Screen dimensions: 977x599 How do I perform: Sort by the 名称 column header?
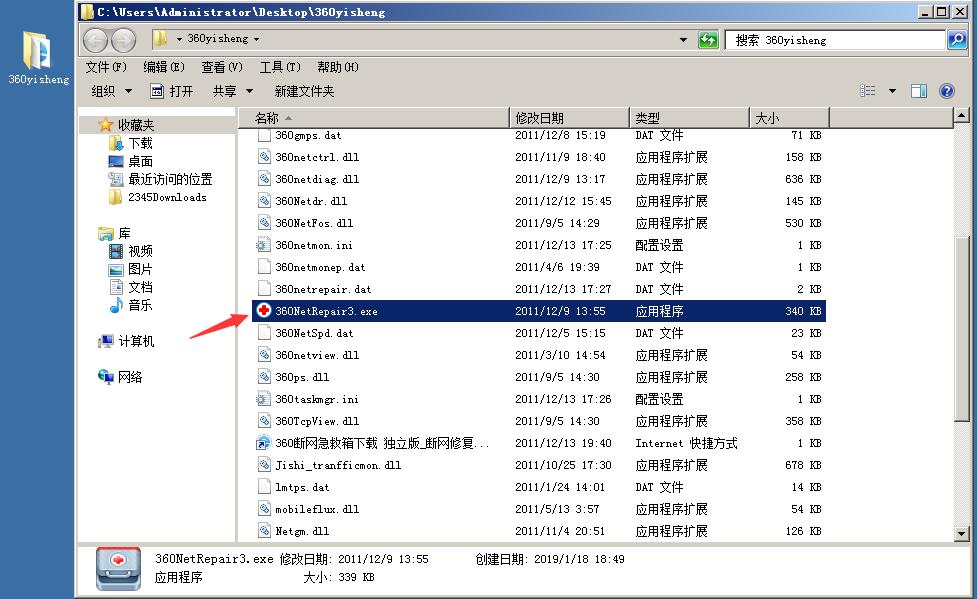click(x=374, y=118)
